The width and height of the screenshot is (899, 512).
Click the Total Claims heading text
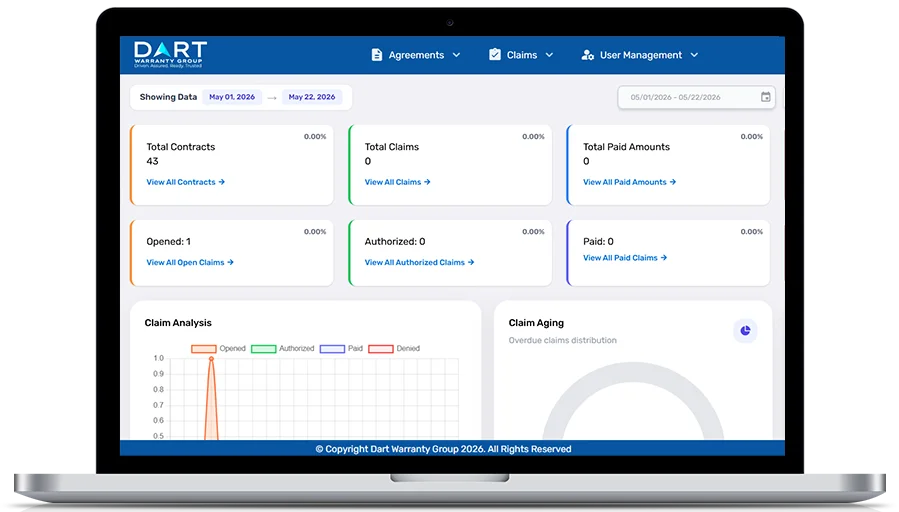[392, 147]
